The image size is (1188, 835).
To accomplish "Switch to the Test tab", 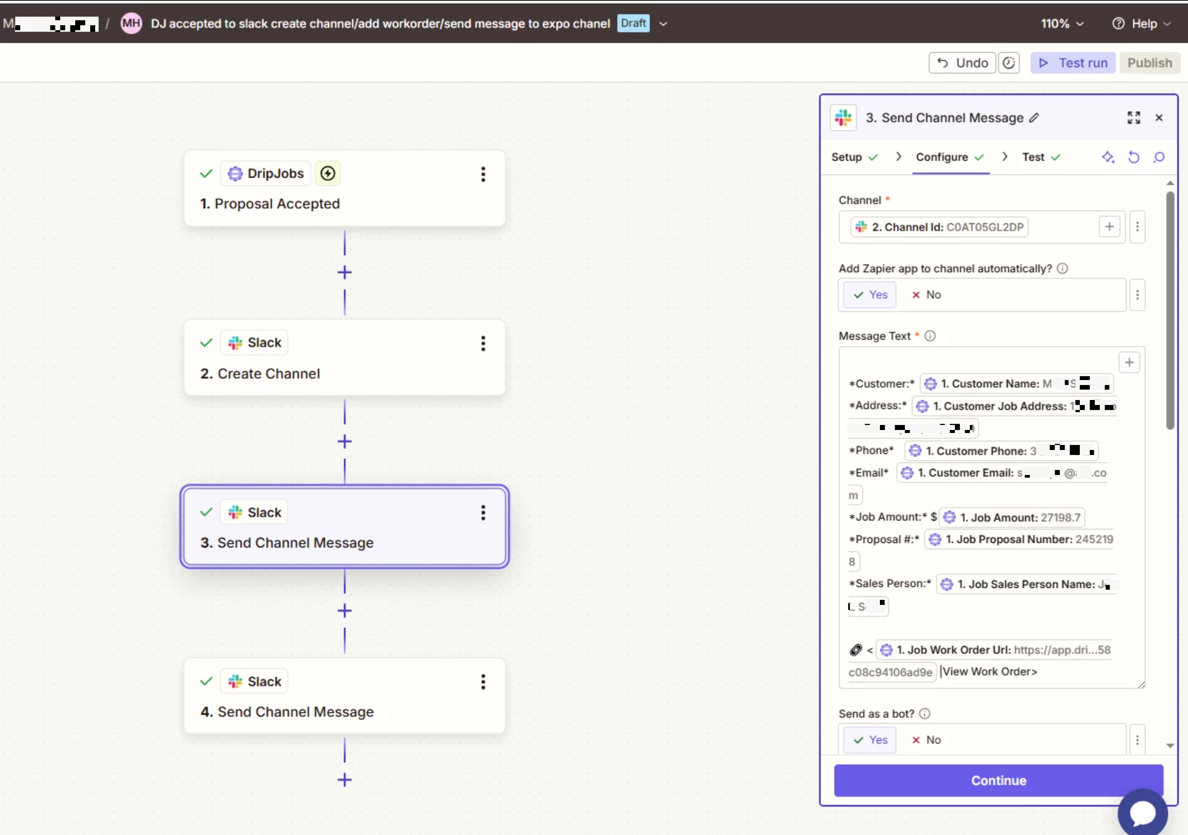I will click(1040, 157).
